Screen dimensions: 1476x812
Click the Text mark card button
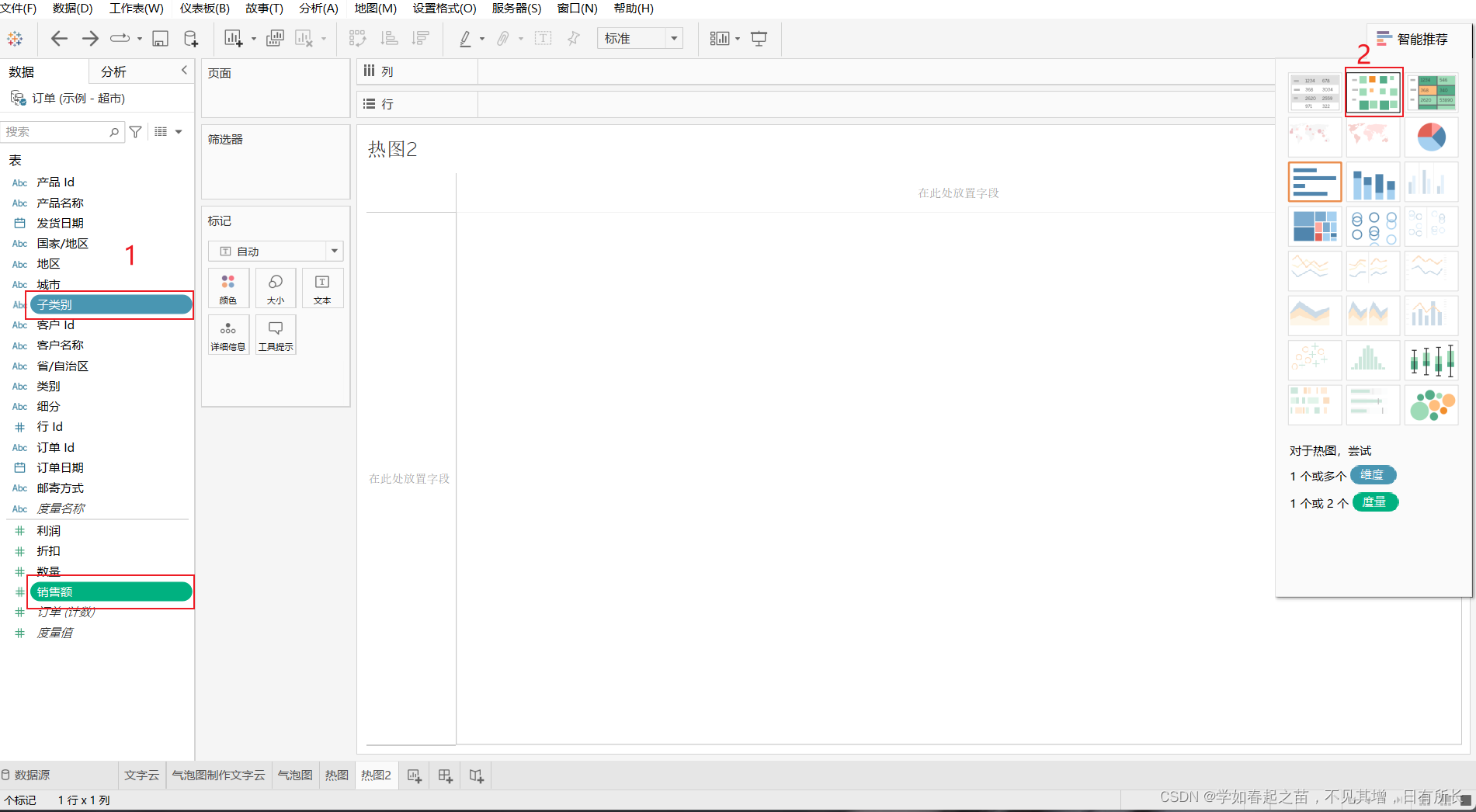[322, 288]
